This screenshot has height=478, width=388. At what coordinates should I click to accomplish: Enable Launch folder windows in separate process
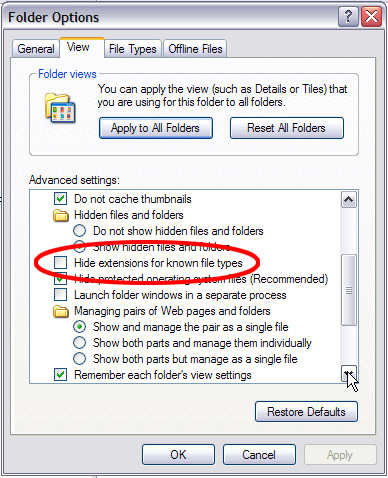click(61, 295)
